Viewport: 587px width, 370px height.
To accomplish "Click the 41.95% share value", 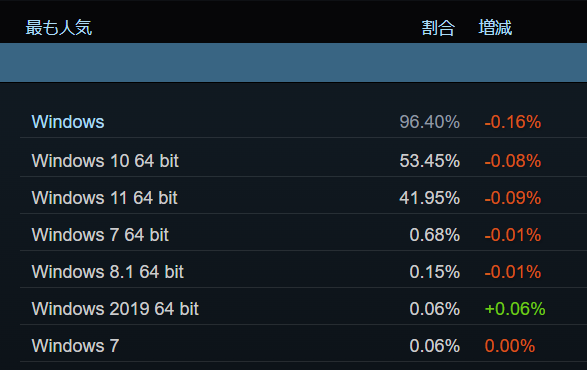I will pyautogui.click(x=429, y=198).
